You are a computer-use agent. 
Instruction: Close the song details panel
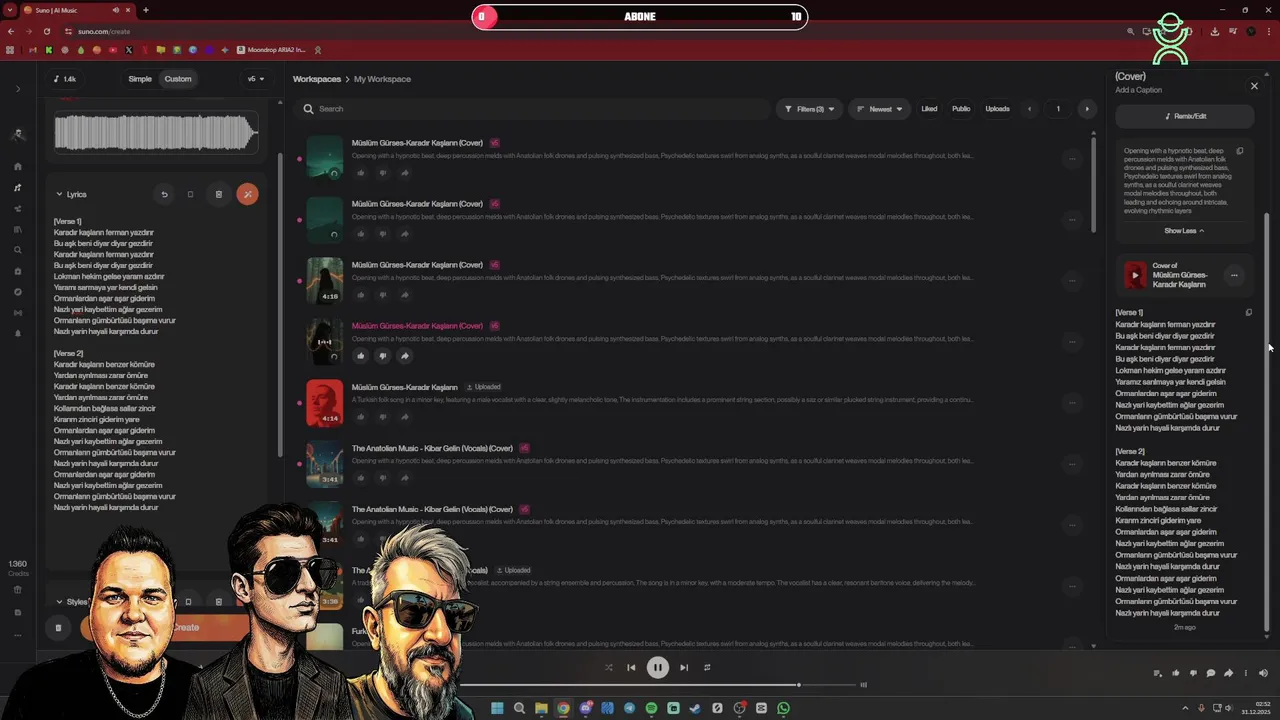[1254, 86]
